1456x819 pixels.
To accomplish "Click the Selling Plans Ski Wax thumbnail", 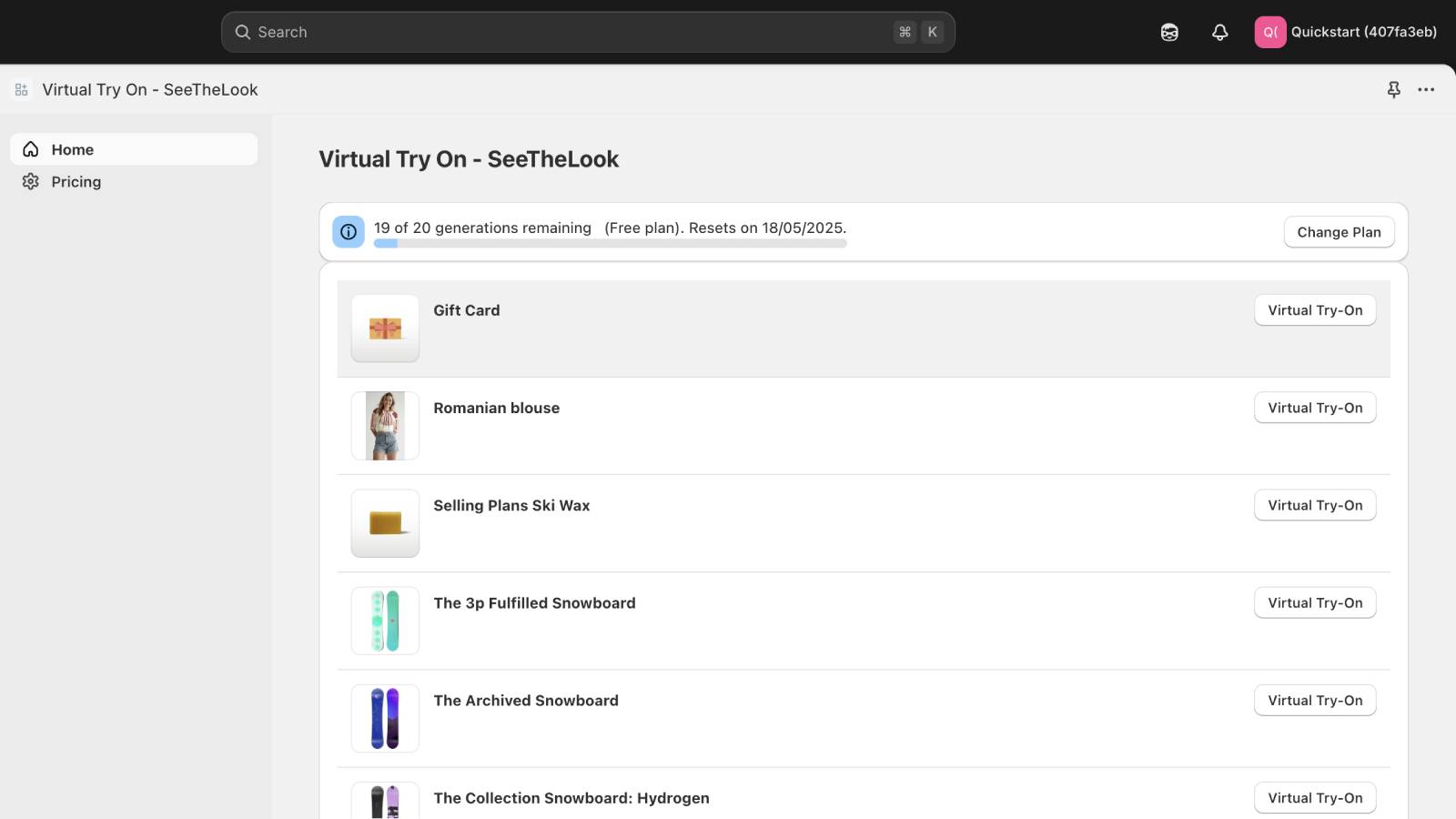I will pyautogui.click(x=385, y=523).
